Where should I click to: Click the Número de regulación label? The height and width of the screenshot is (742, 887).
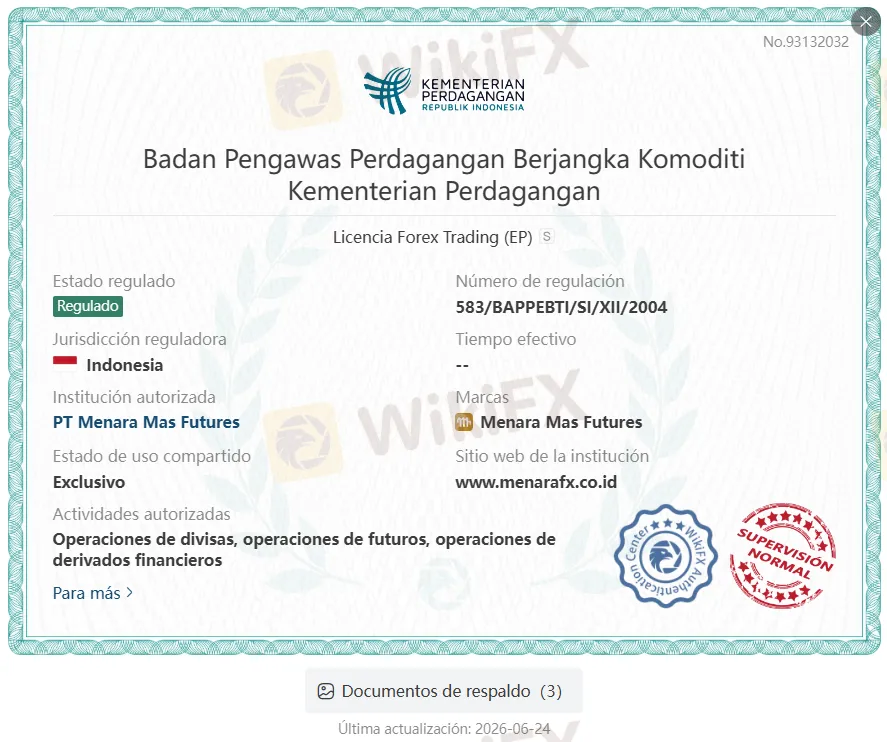tap(540, 281)
